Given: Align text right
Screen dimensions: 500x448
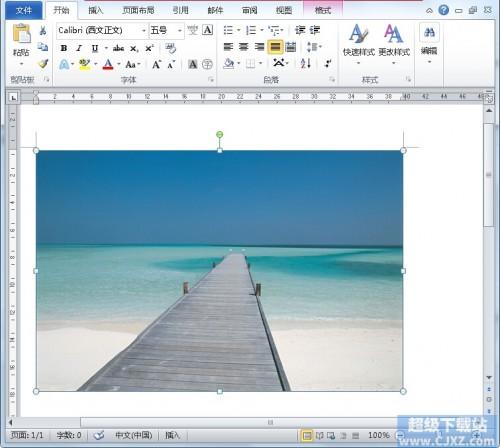Looking at the screenshot, I should pos(259,47).
